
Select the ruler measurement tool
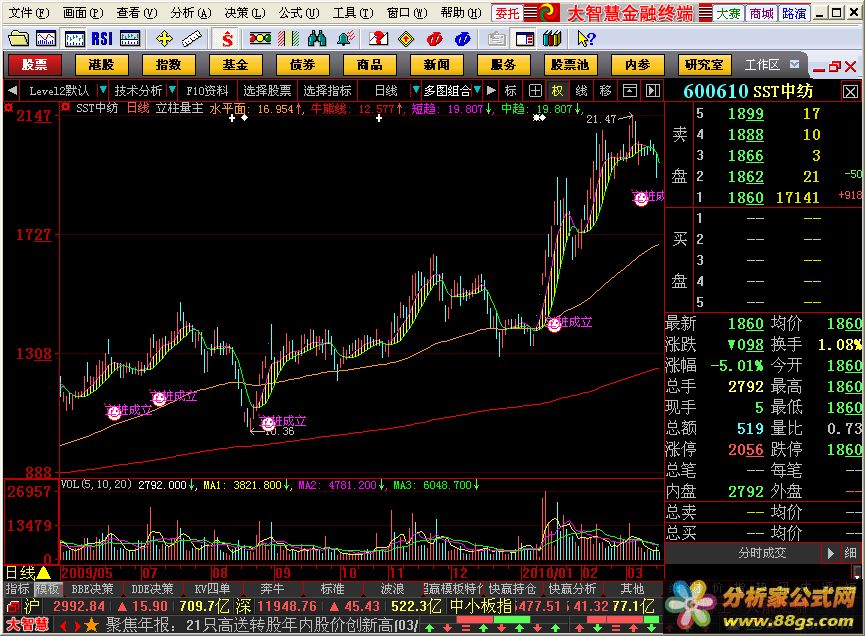(x=191, y=39)
